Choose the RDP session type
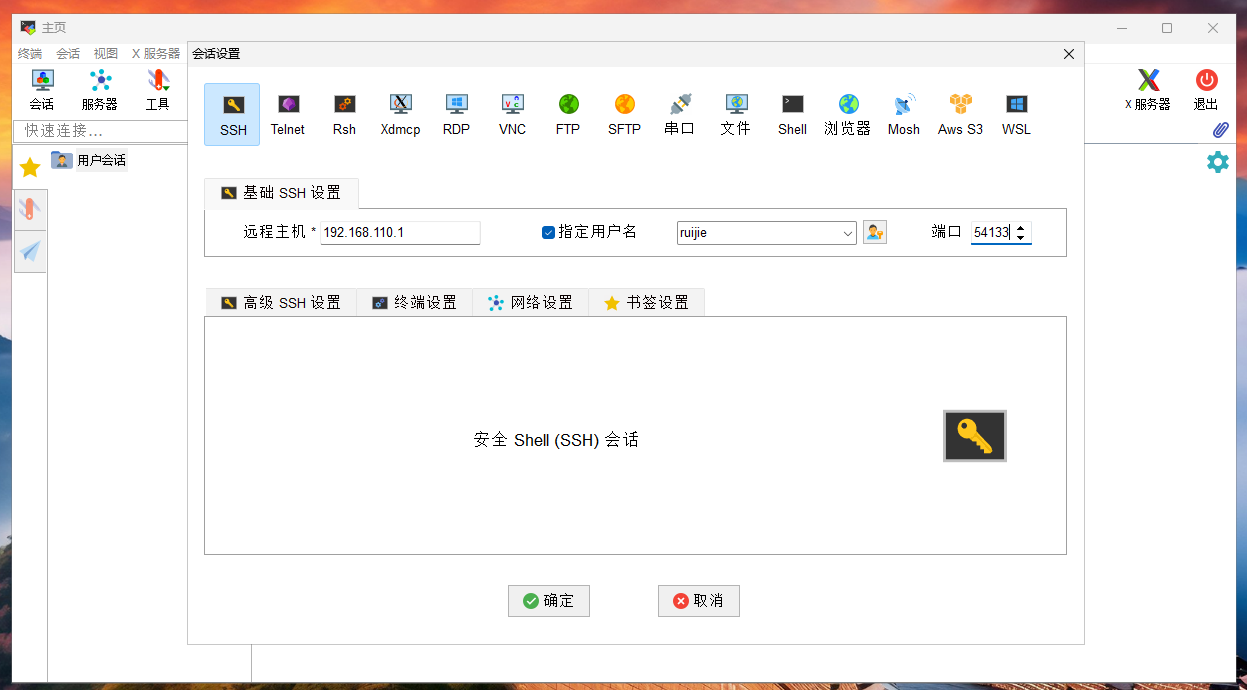1247x690 pixels. (456, 114)
